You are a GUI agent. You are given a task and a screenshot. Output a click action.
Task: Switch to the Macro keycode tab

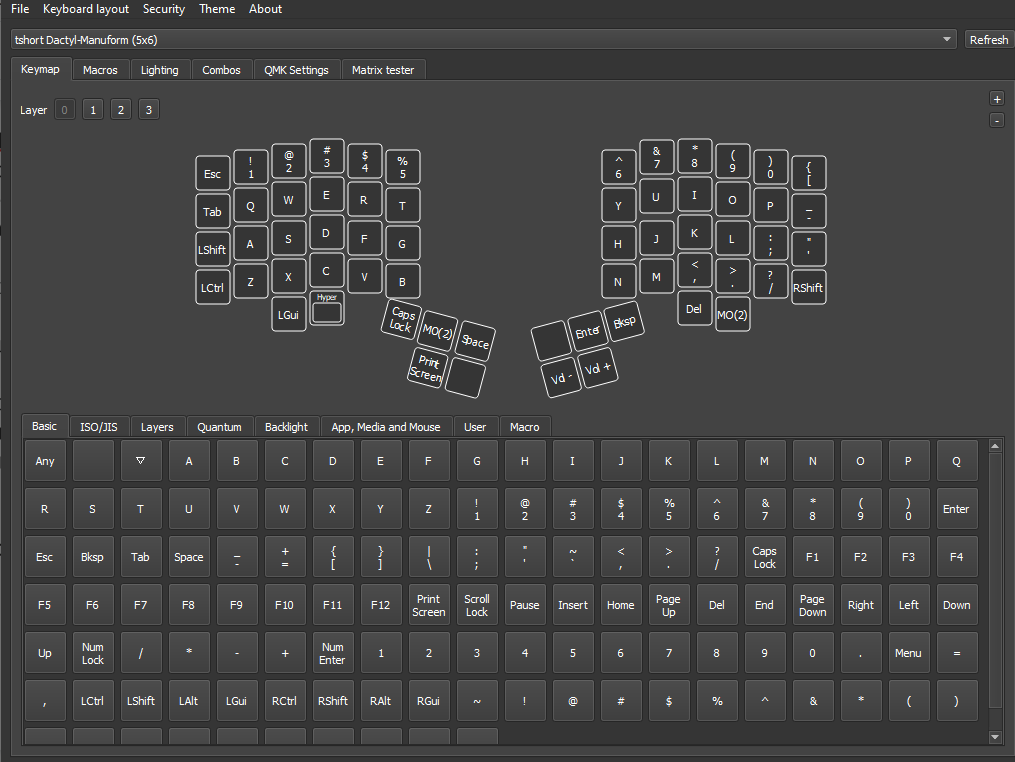tap(524, 427)
